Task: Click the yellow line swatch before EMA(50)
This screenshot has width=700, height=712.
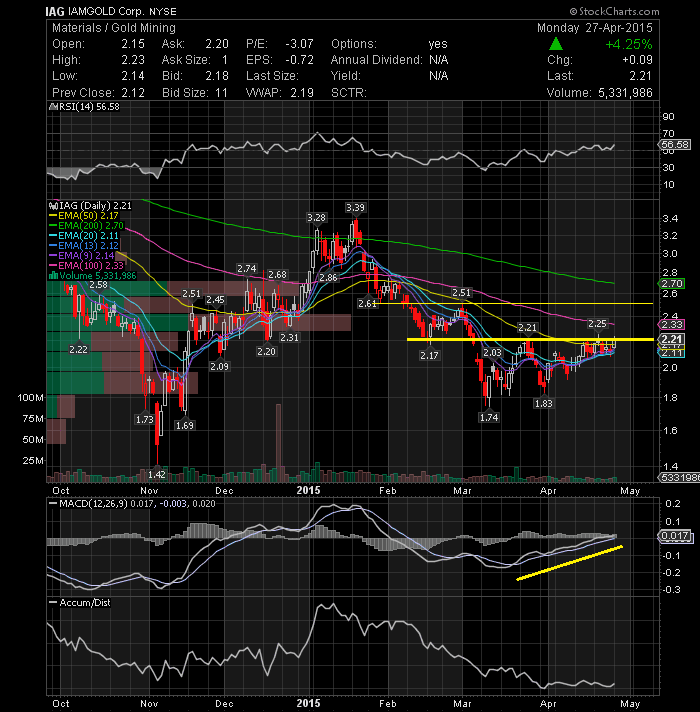Action: point(53,216)
